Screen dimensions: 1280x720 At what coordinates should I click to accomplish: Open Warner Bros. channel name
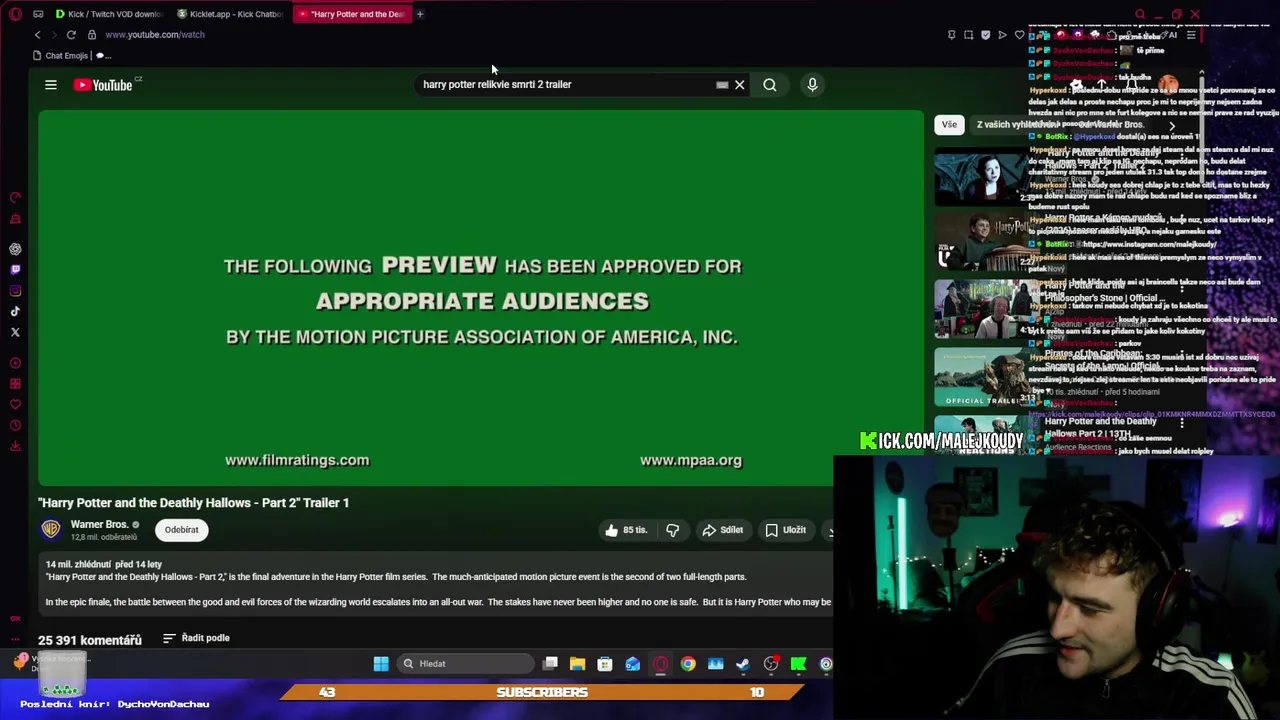click(99, 524)
